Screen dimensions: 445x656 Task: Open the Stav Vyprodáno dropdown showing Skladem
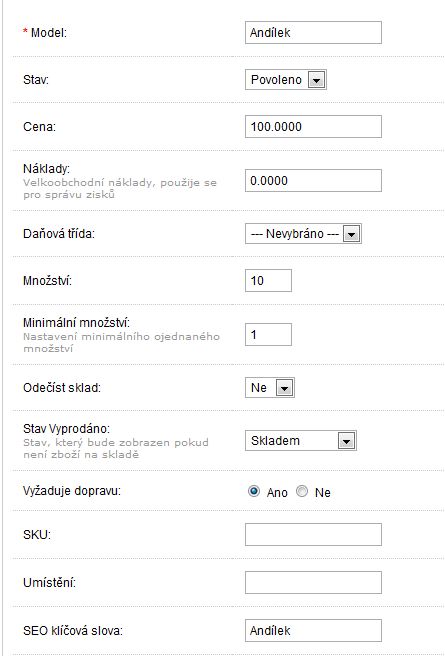click(301, 441)
